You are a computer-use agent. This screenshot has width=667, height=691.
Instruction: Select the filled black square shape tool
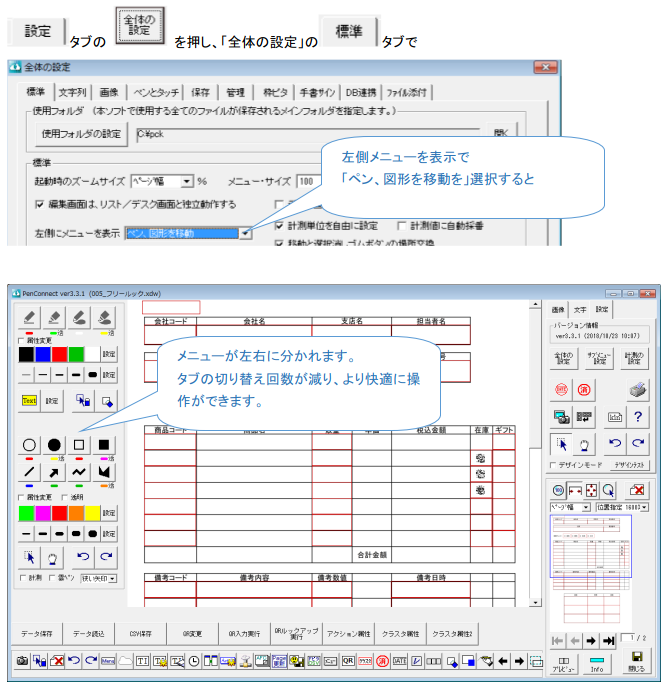105,443
